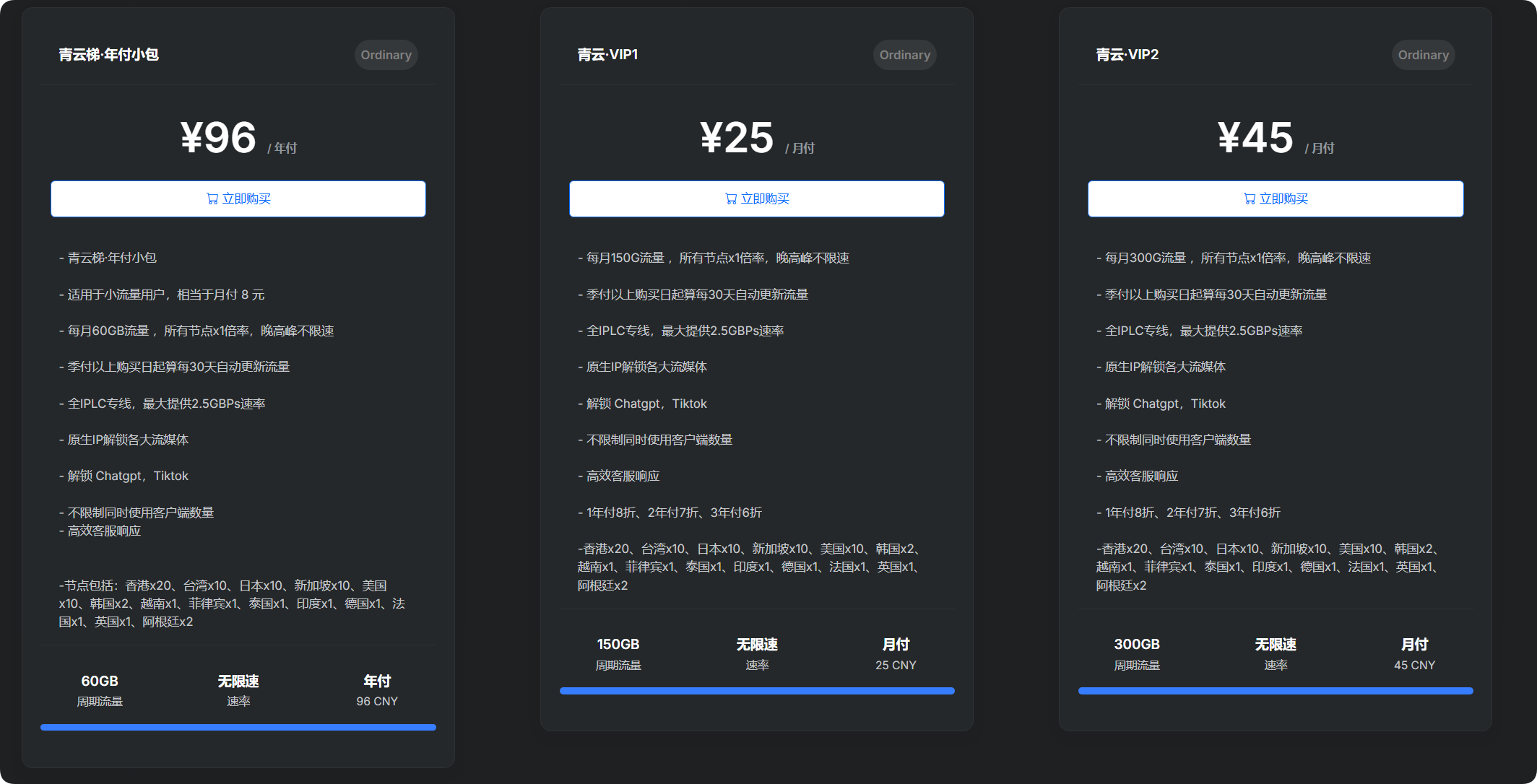This screenshot has height=784, width=1537.
Task: Click the 年付 96 CNY stat
Action: [377, 690]
